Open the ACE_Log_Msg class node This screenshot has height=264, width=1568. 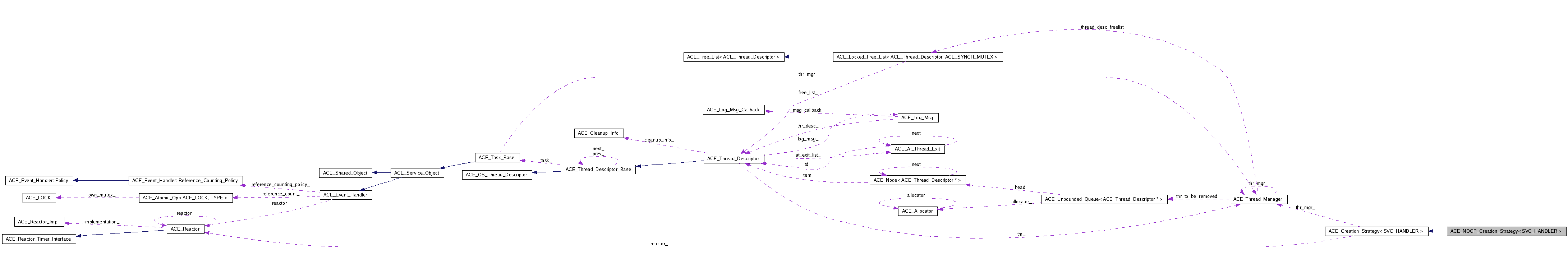click(917, 117)
